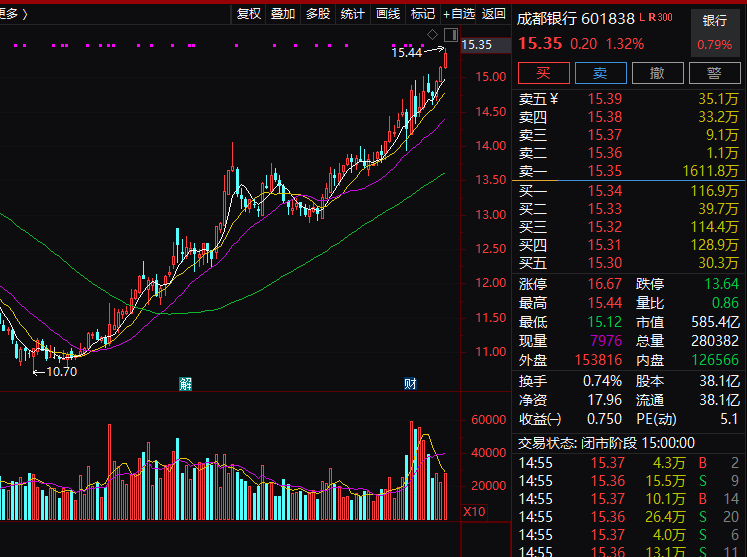Click the blue 卖 sell button
The image size is (747, 557).
[x=601, y=73]
